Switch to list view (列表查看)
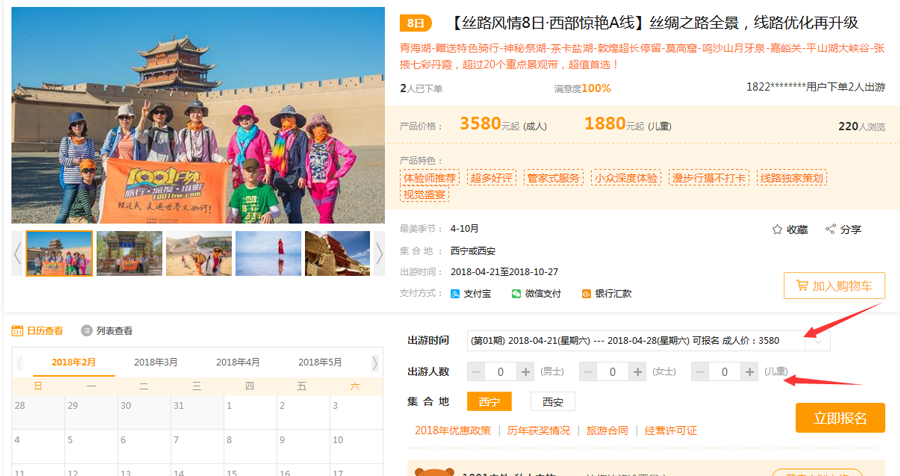 (107, 331)
